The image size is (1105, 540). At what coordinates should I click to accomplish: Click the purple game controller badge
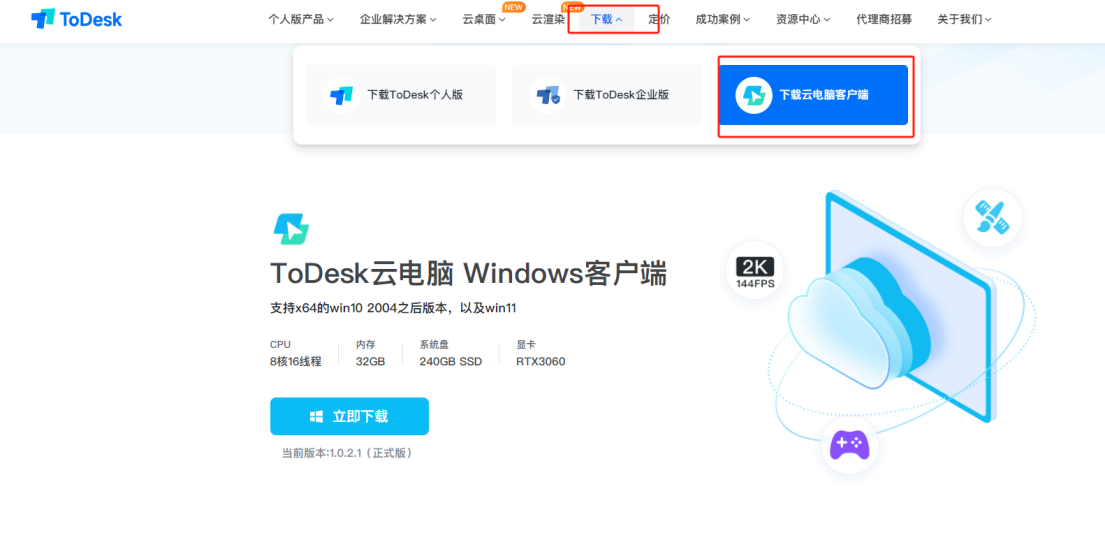click(849, 445)
